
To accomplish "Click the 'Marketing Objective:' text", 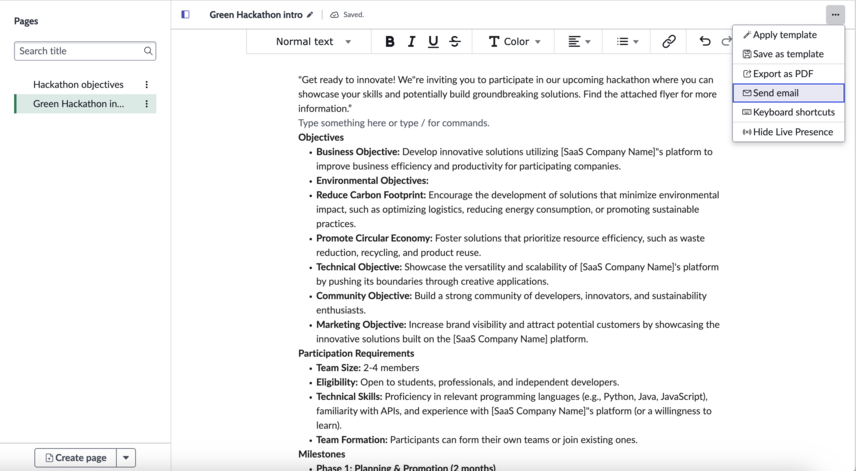I will point(361,325).
